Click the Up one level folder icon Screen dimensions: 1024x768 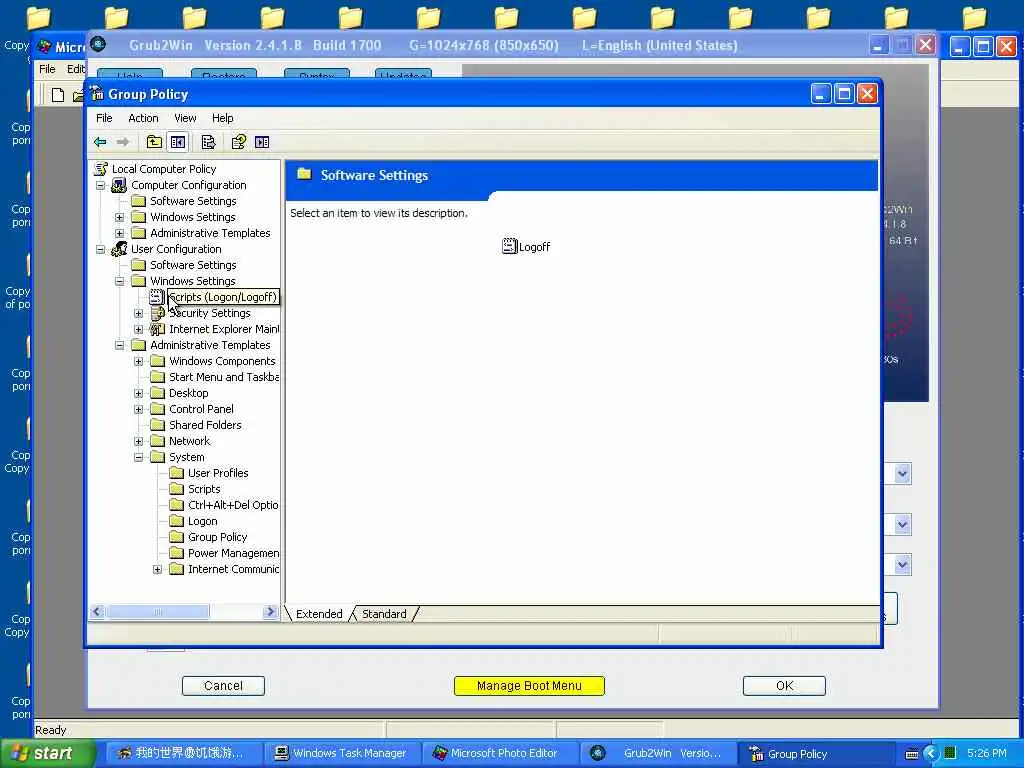[154, 142]
